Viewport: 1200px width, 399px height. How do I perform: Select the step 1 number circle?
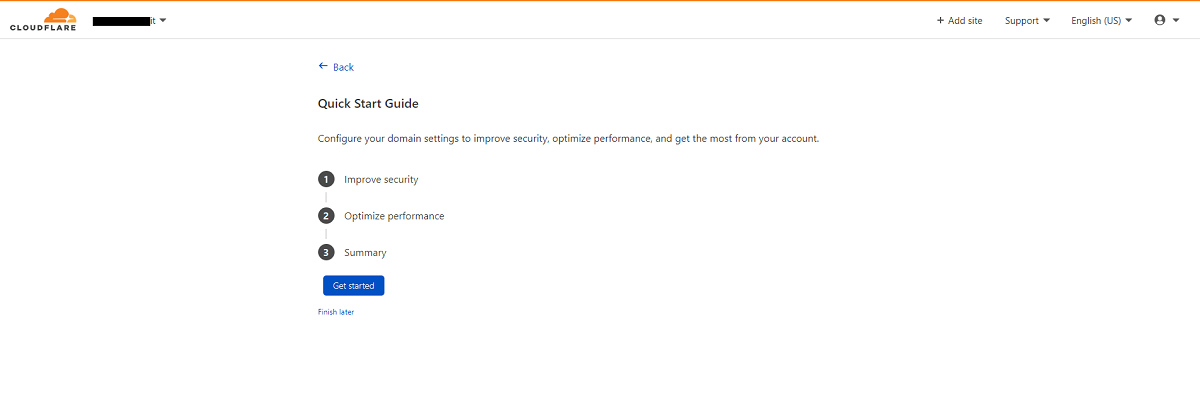coord(326,180)
